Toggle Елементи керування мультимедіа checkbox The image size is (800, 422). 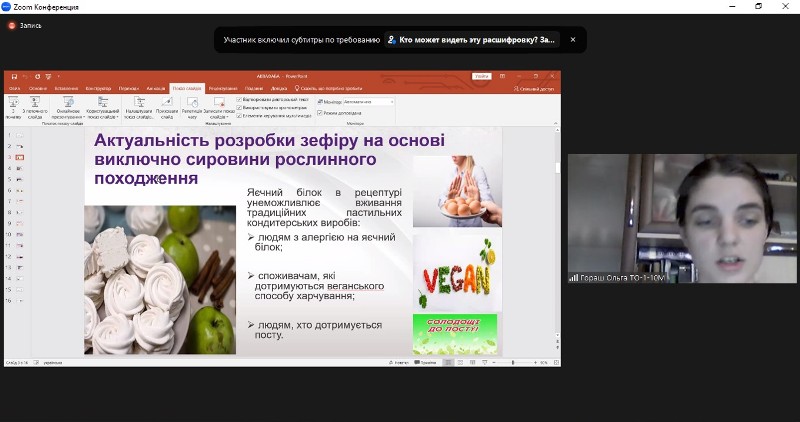240,116
